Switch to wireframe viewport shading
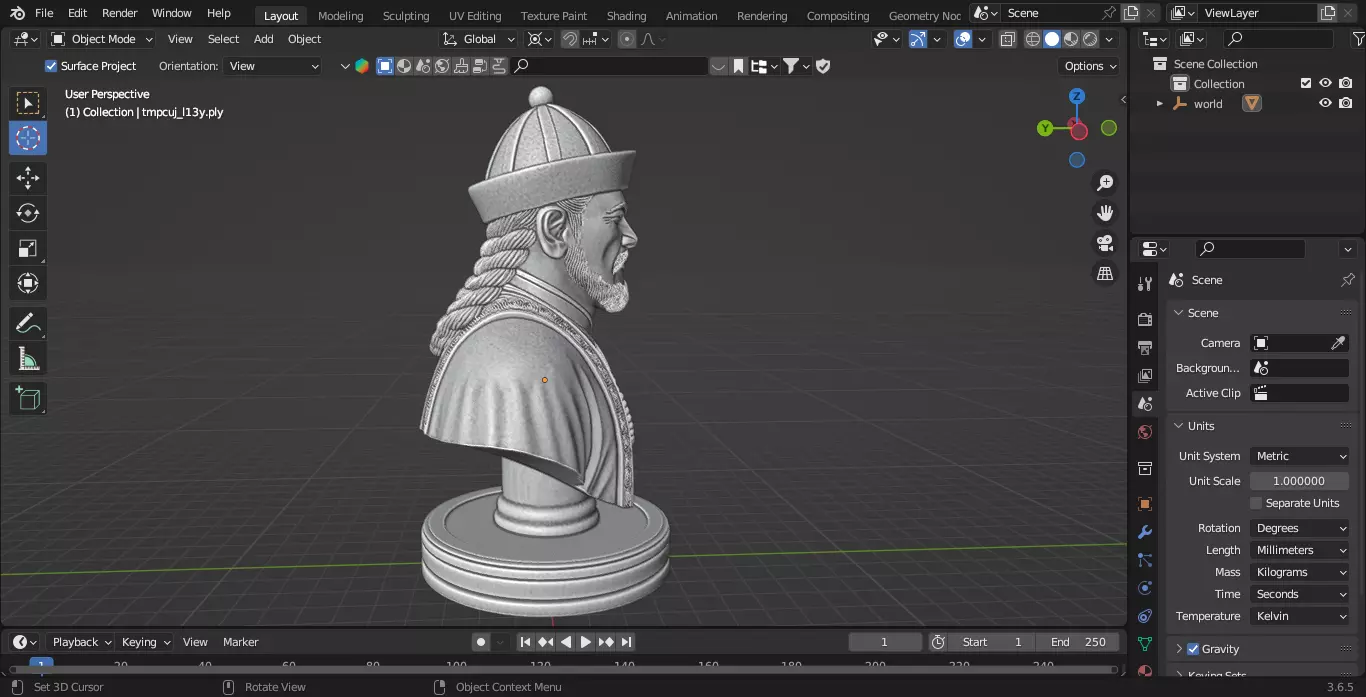This screenshot has height=697, width=1366. click(x=1033, y=39)
